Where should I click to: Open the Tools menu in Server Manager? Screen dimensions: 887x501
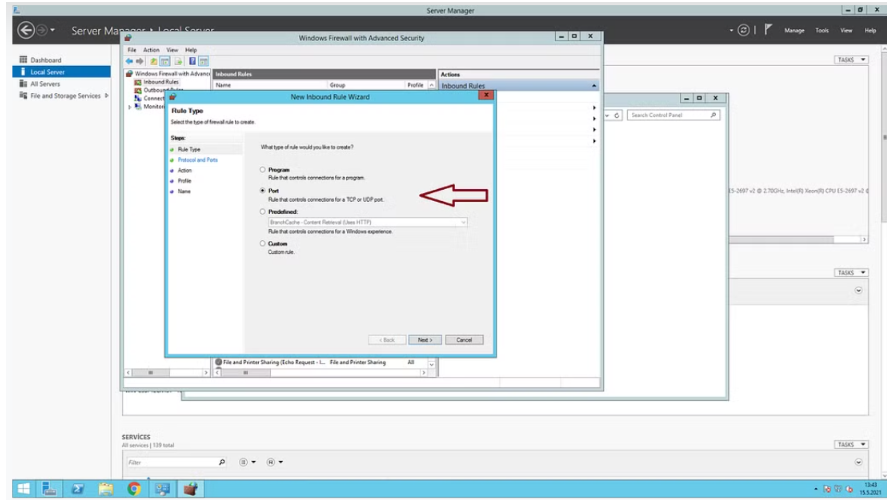point(822,31)
